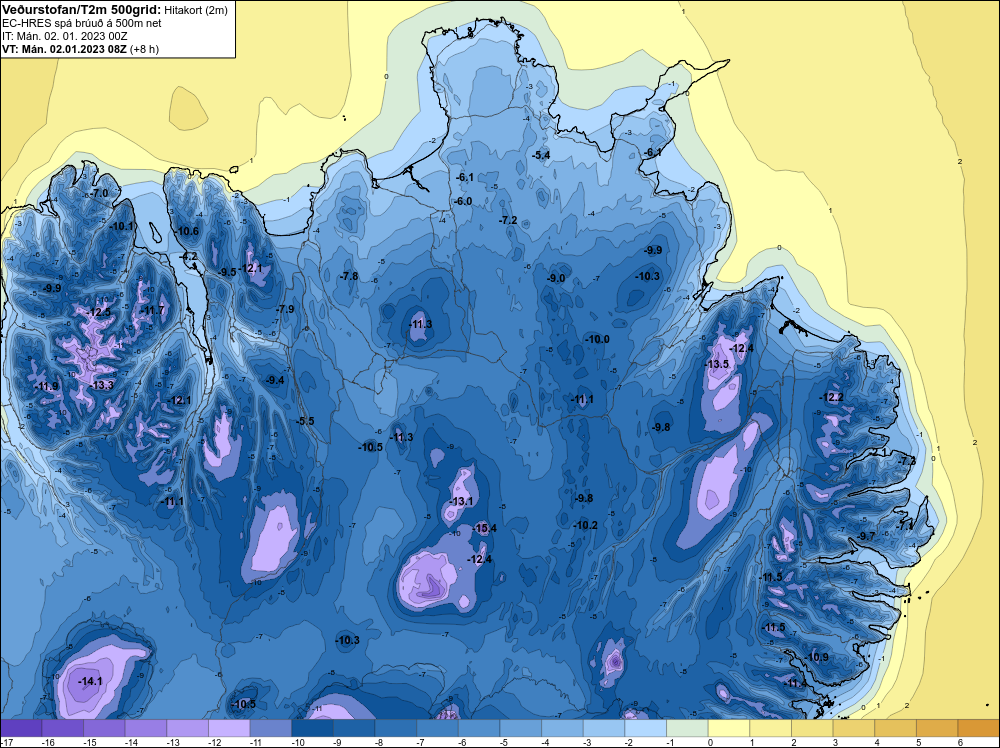Image resolution: width=1000 pixels, height=748 pixels.
Task: Click the -10.0 temperature label
Action: click(598, 339)
